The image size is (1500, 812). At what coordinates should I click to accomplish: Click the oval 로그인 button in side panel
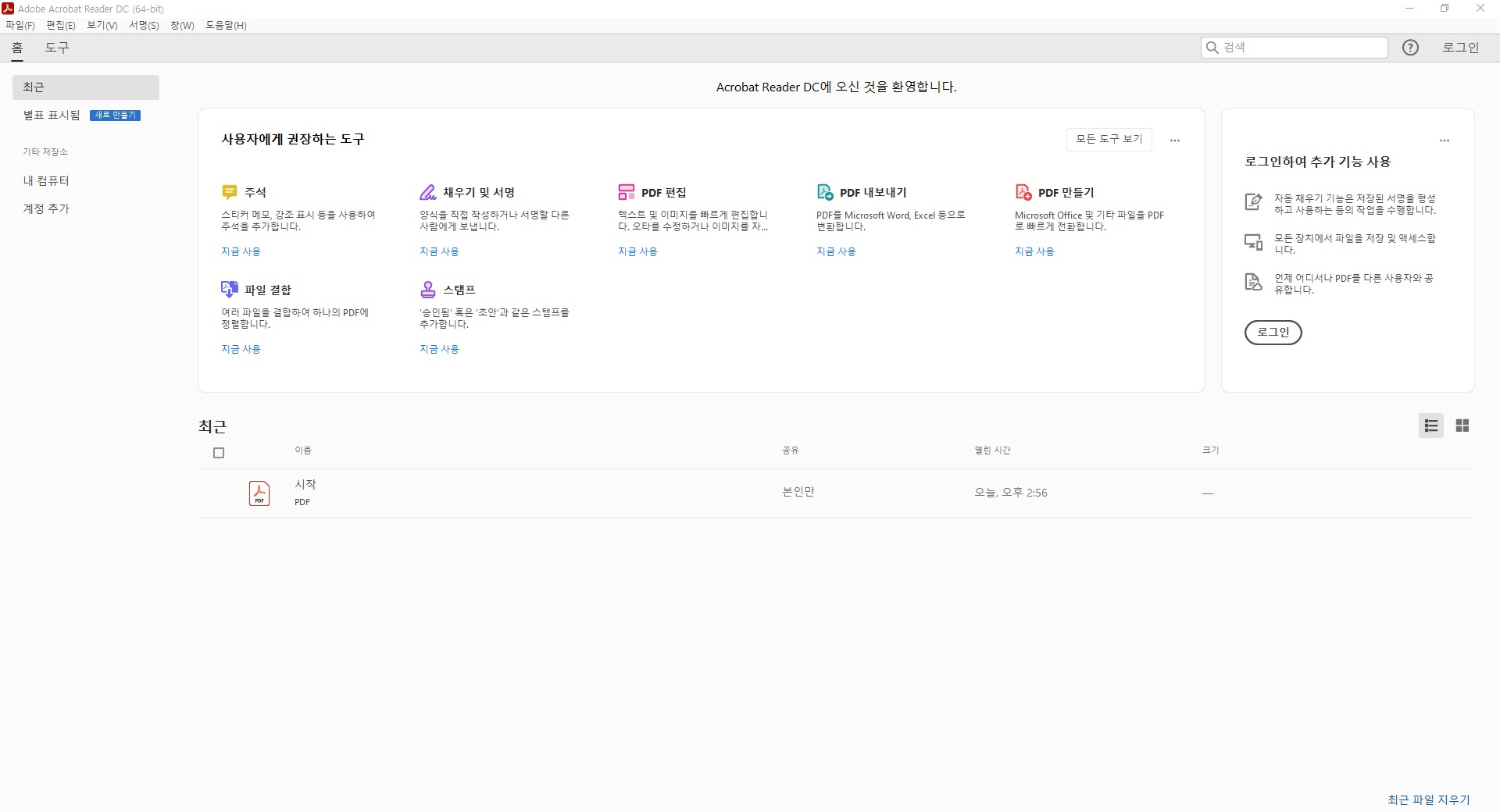1273,332
